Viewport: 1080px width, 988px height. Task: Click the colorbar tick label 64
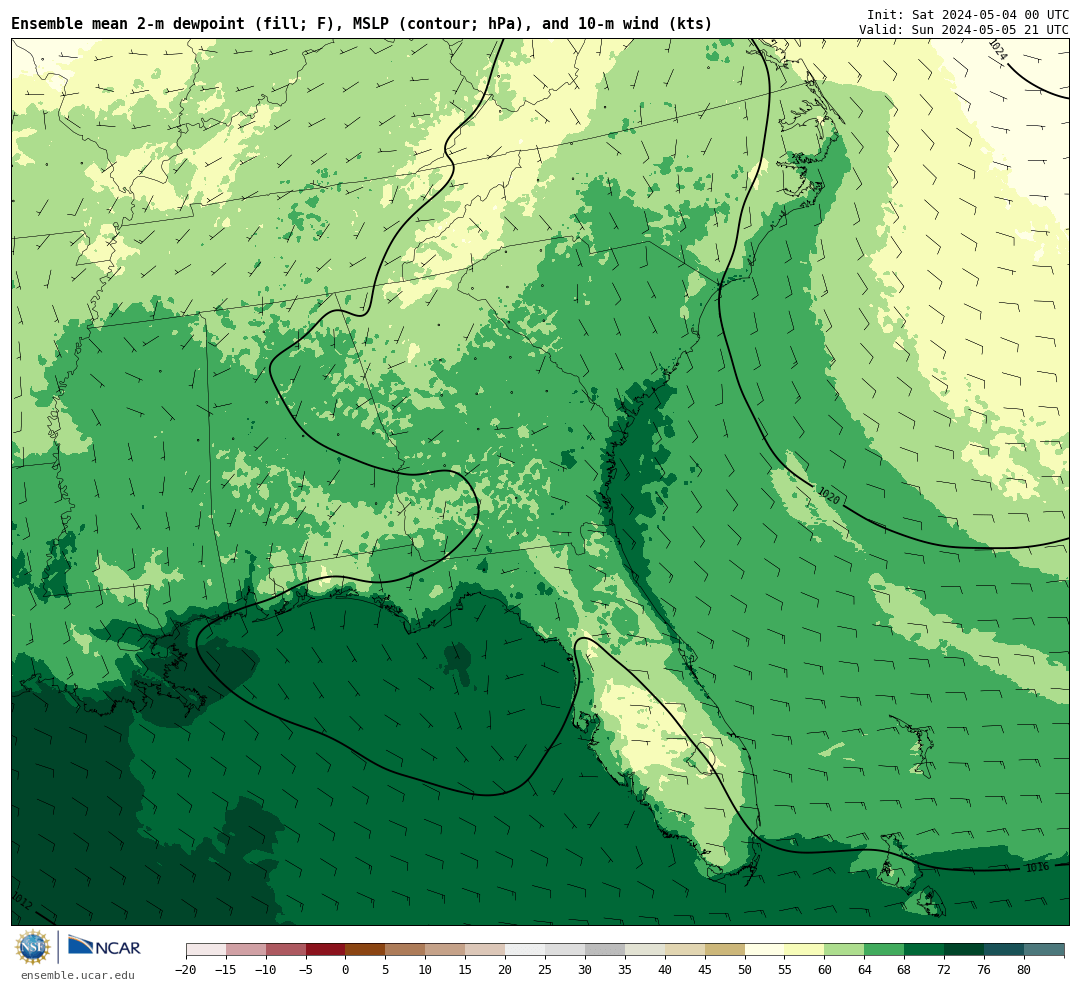click(864, 970)
